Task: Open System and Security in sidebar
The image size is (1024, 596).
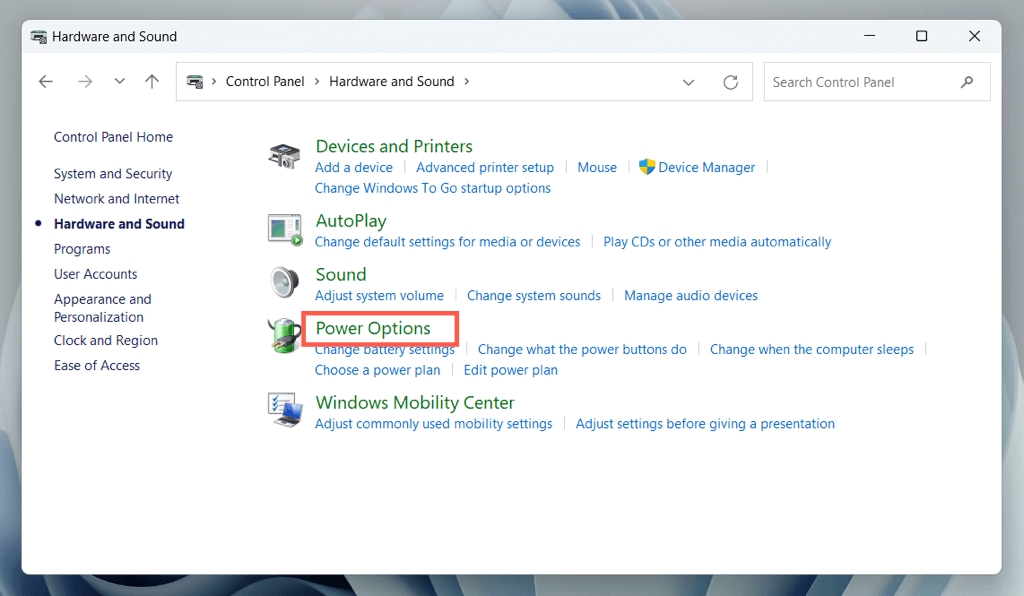Action: [113, 174]
